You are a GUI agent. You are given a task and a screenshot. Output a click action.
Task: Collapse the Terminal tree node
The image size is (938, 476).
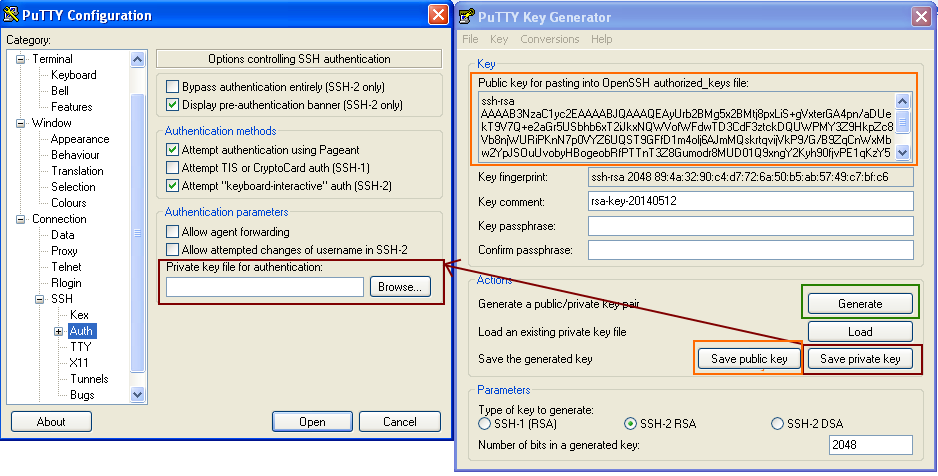tap(21, 59)
